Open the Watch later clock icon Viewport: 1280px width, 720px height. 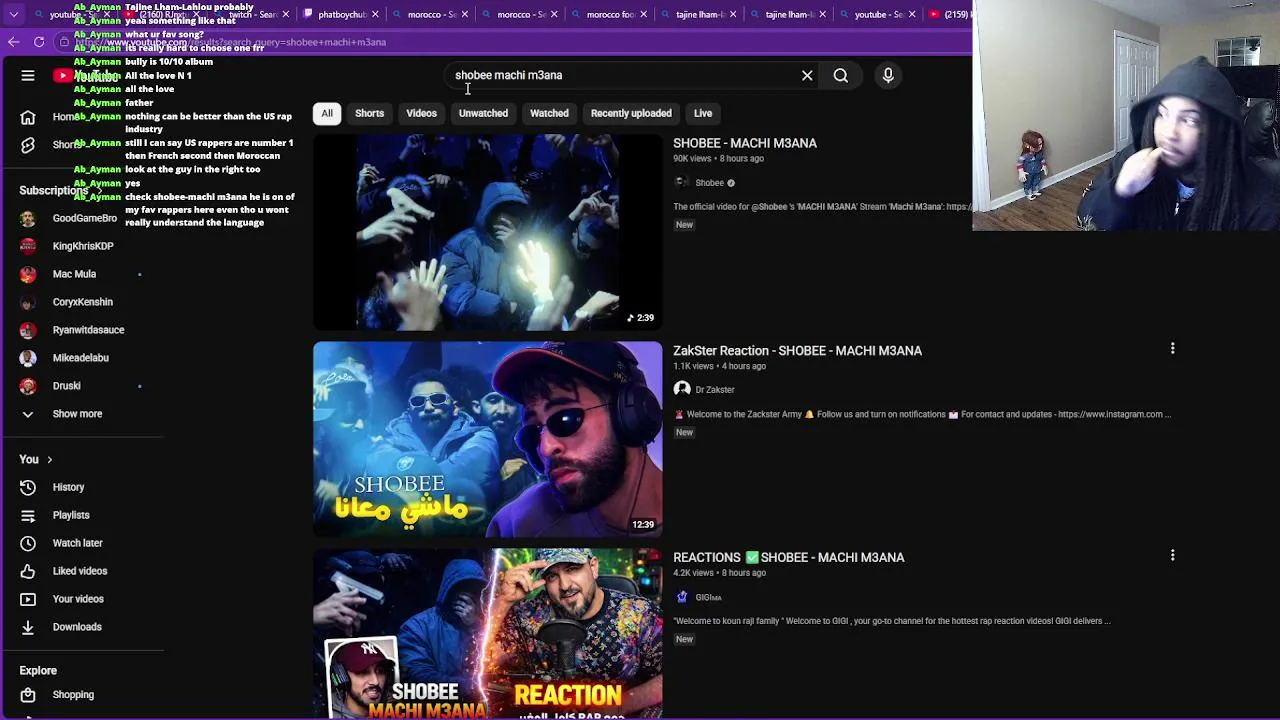(x=28, y=543)
